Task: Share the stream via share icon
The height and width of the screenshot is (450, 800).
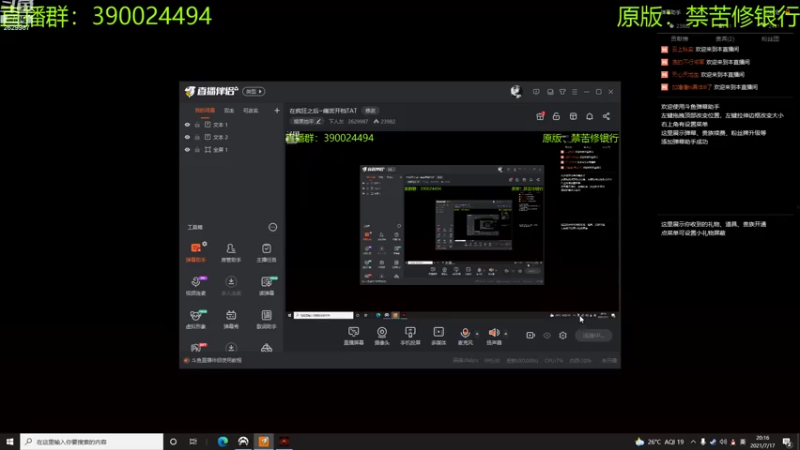Action: click(x=606, y=116)
